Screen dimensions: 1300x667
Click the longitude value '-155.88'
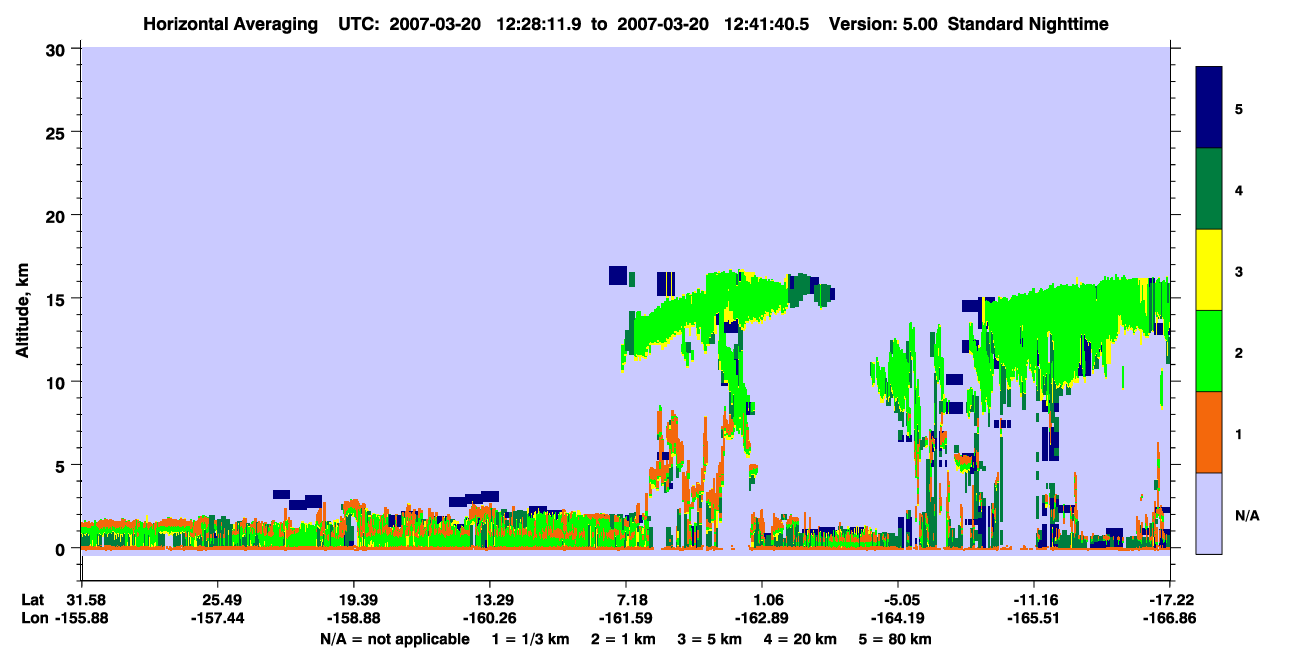[x=81, y=618]
